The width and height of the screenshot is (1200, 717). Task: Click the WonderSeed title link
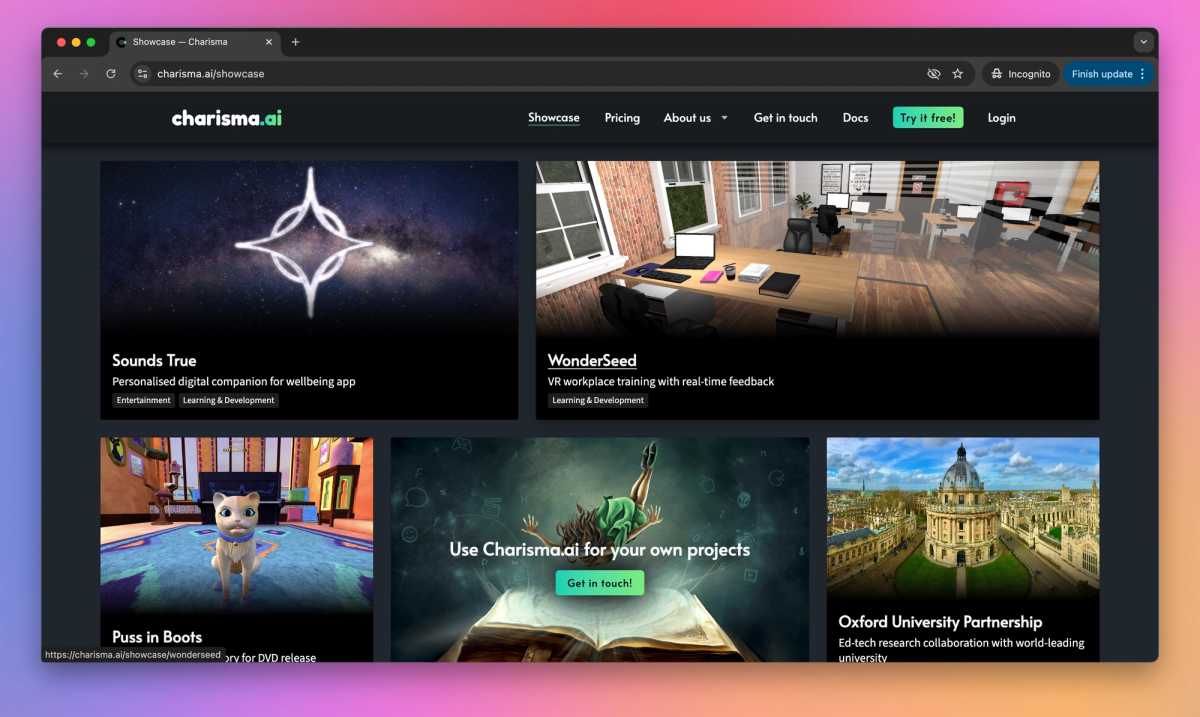pyautogui.click(x=592, y=360)
